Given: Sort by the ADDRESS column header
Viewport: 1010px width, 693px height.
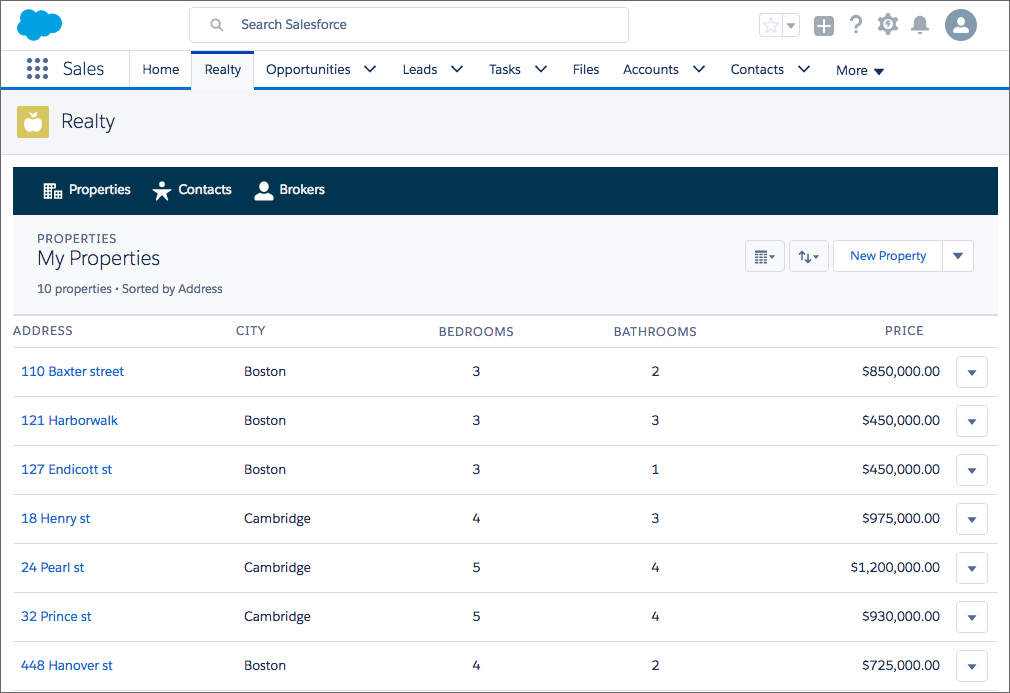Looking at the screenshot, I should [x=43, y=331].
